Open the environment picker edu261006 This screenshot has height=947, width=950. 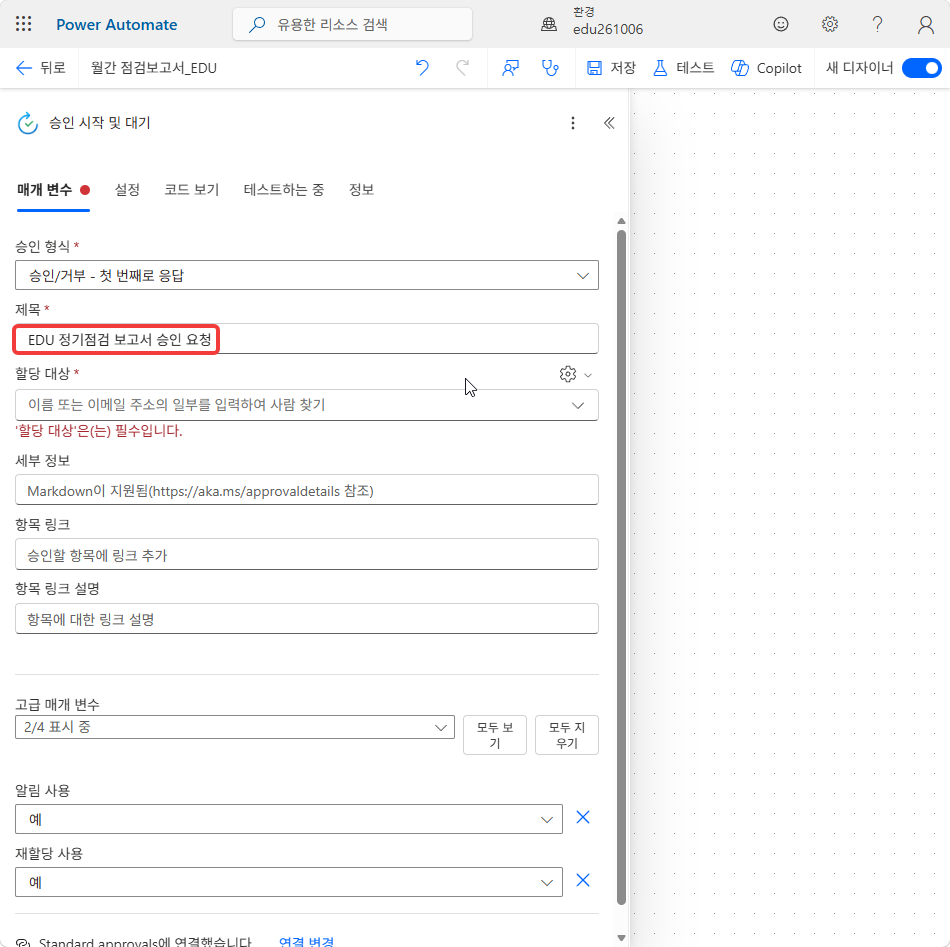[x=594, y=22]
